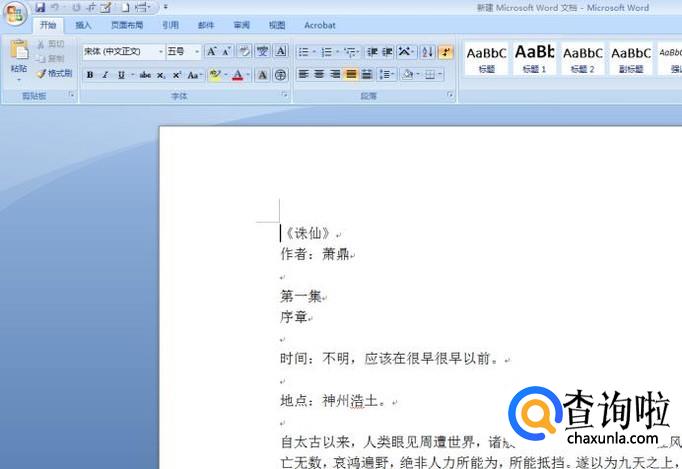Toggle bold formatting
The width and height of the screenshot is (682, 469).
point(90,75)
